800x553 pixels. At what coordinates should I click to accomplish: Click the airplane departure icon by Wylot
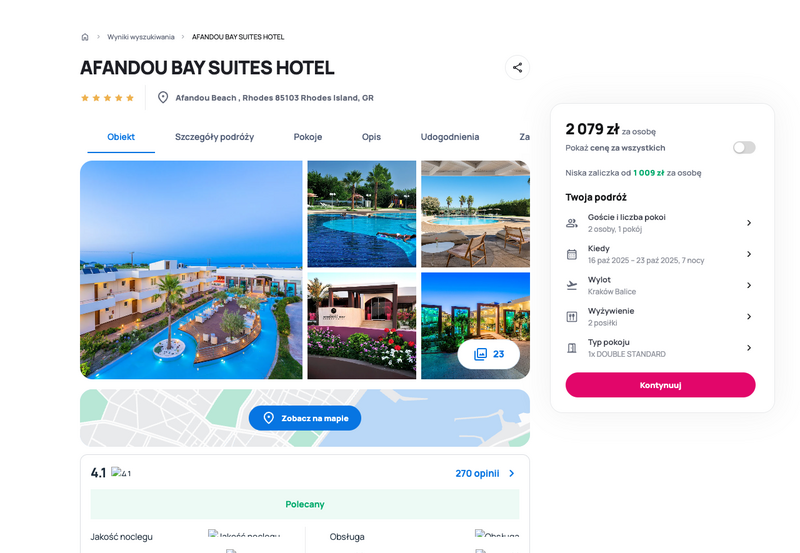tap(572, 285)
